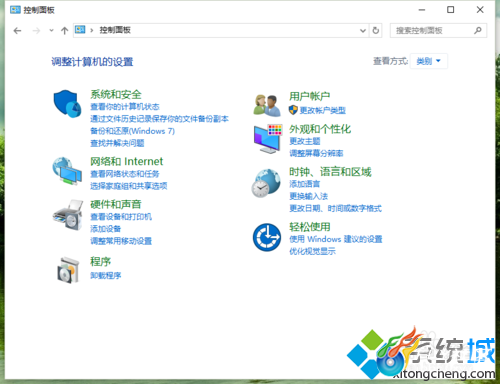
Task: Expand the recent locations dropdown arrow
Action: click(x=51, y=30)
